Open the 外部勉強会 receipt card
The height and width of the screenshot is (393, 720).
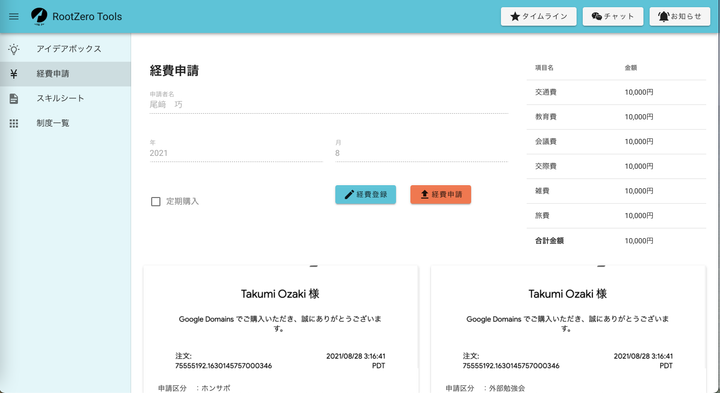[x=568, y=329]
